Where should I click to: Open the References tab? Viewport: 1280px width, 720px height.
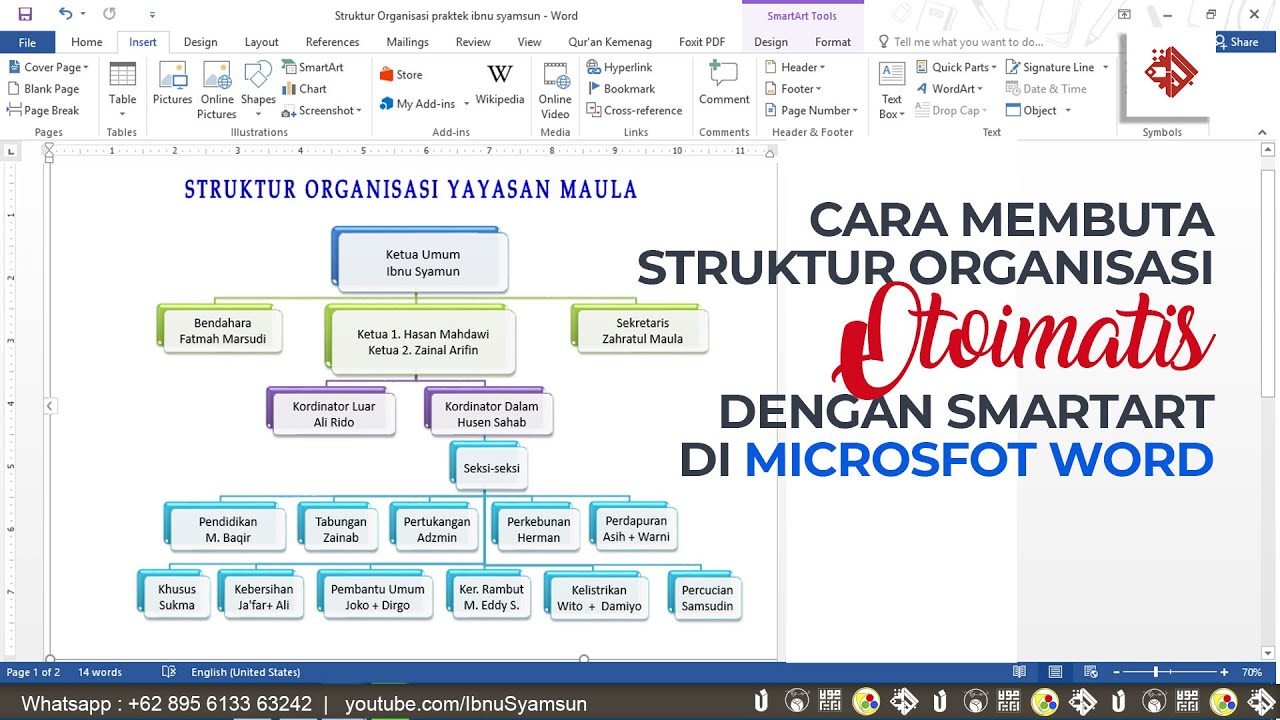(x=332, y=42)
